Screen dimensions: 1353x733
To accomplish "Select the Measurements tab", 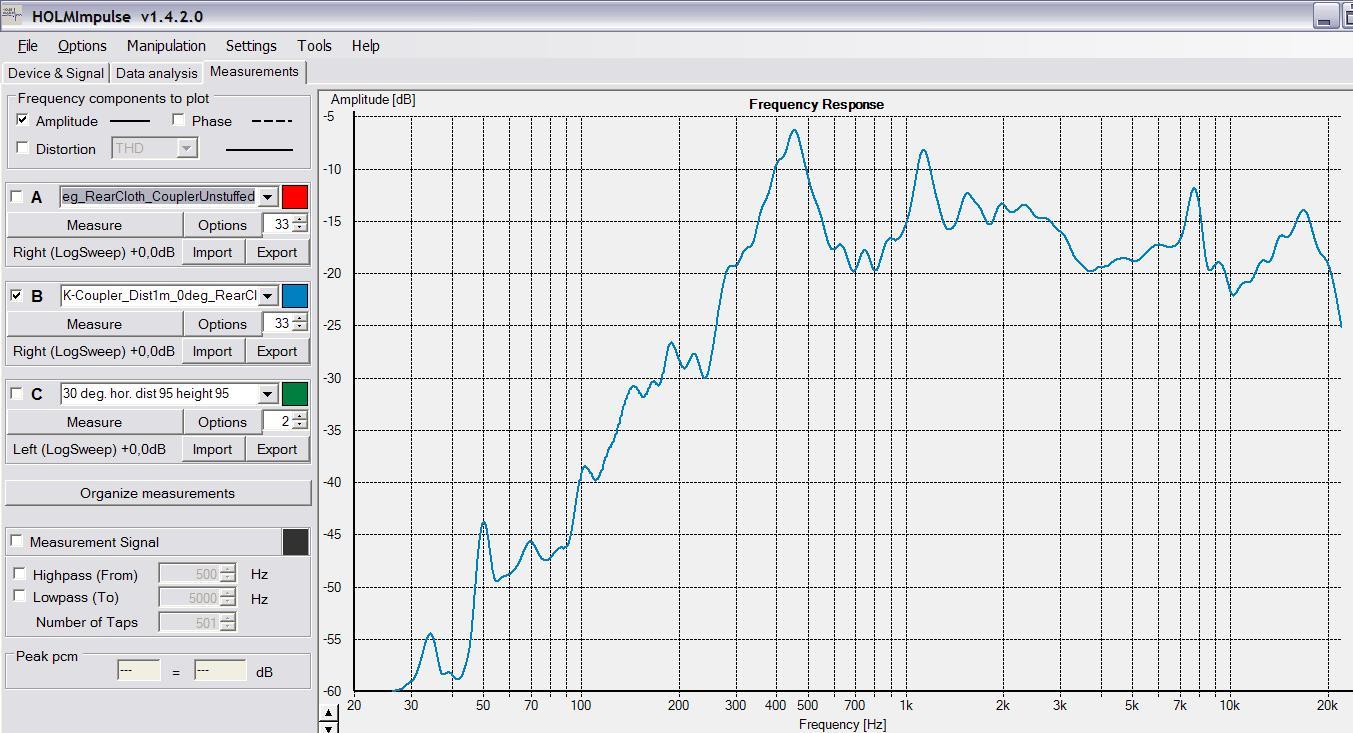I will [254, 72].
